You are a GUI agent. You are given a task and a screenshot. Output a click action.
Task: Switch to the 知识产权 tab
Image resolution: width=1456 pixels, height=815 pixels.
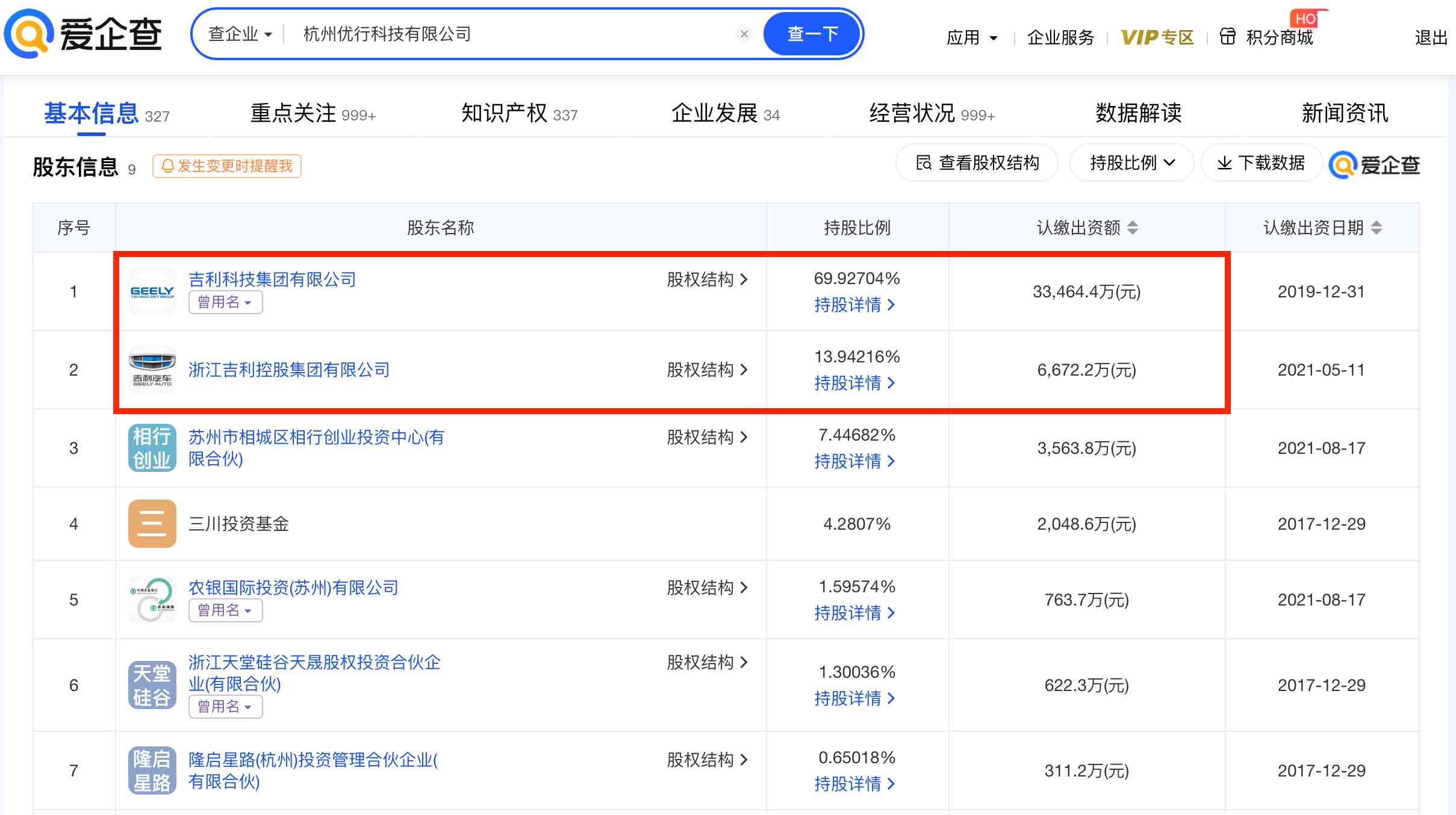click(x=518, y=113)
